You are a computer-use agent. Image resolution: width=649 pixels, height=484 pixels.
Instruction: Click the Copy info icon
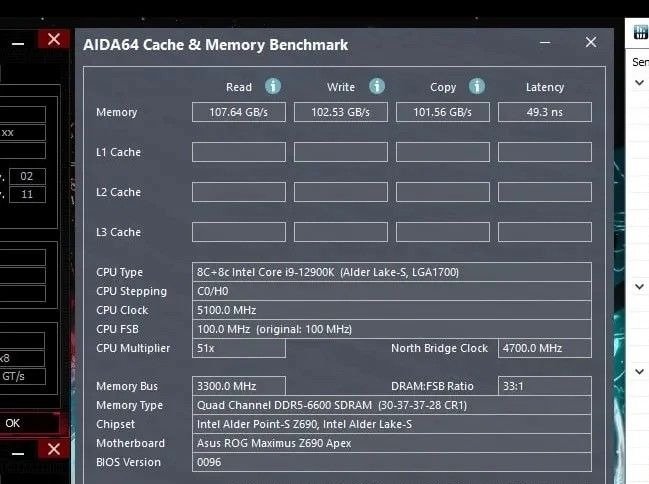pos(477,86)
